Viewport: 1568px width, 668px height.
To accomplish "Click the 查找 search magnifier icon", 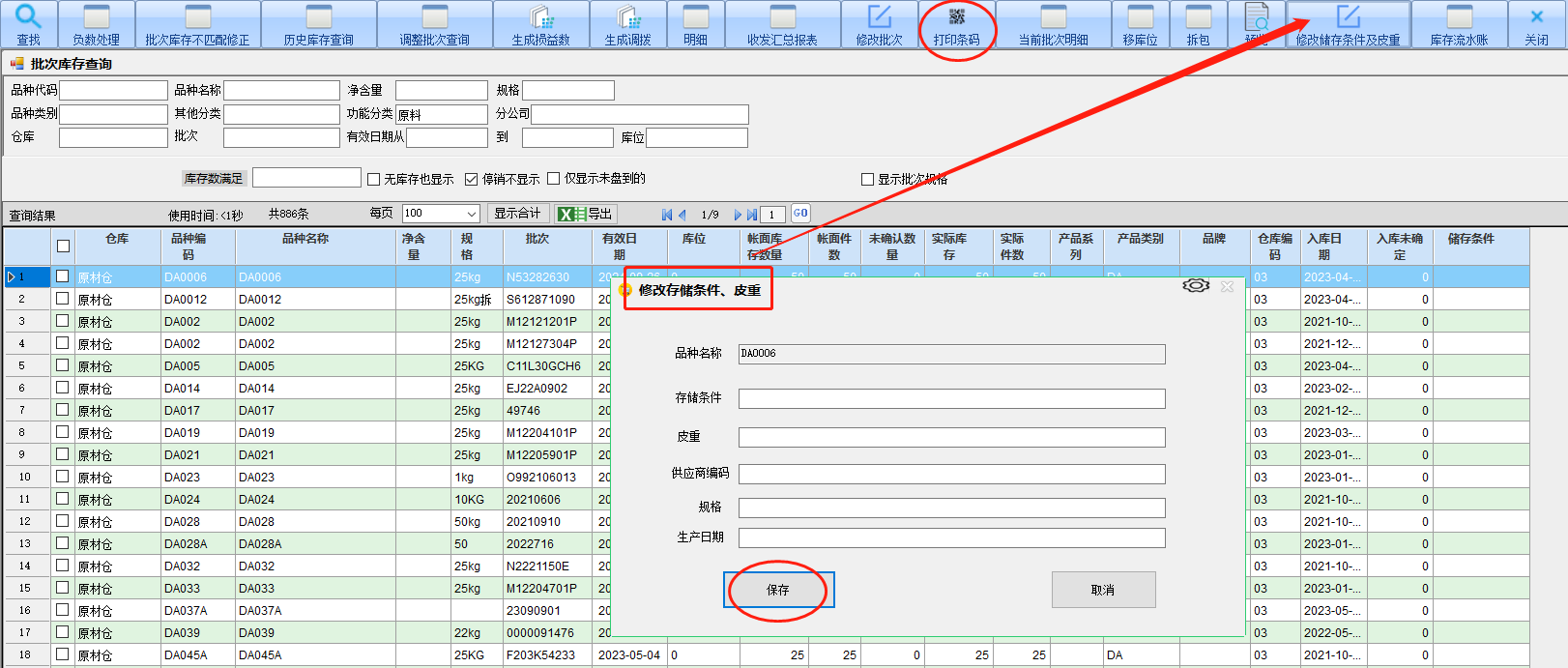I will (x=28, y=17).
